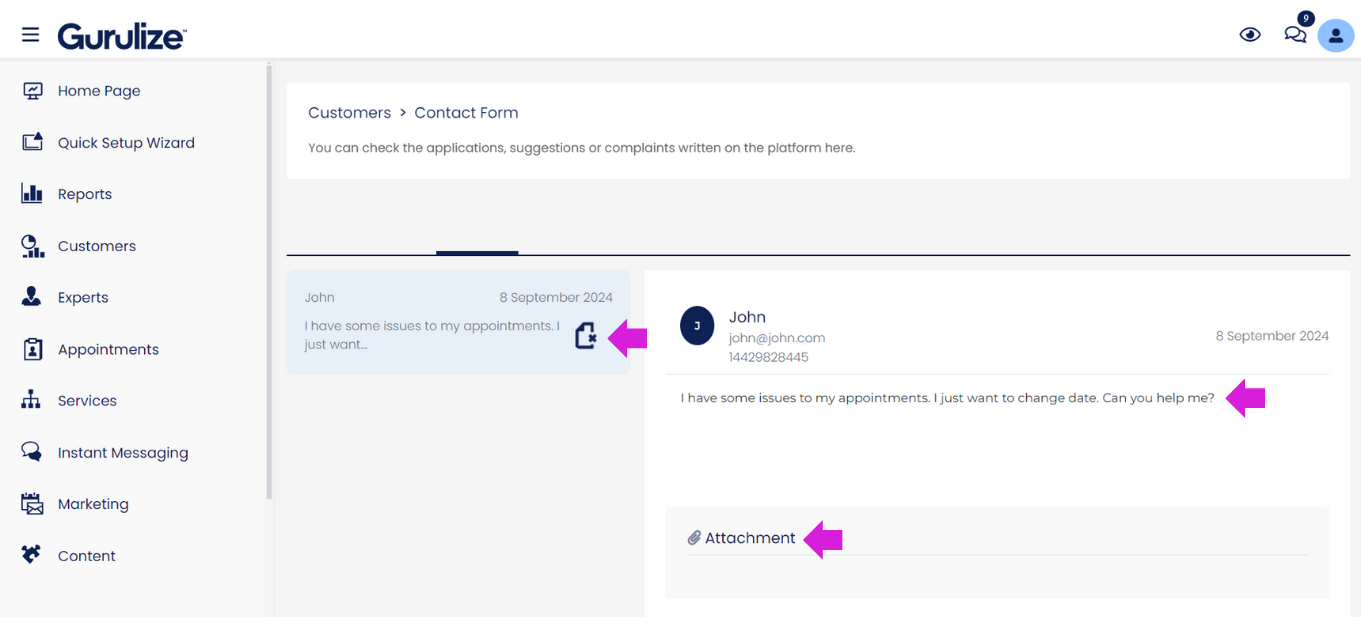Click the Home Page monitor icon
Viewport: 1361px width, 623px height.
[x=32, y=91]
